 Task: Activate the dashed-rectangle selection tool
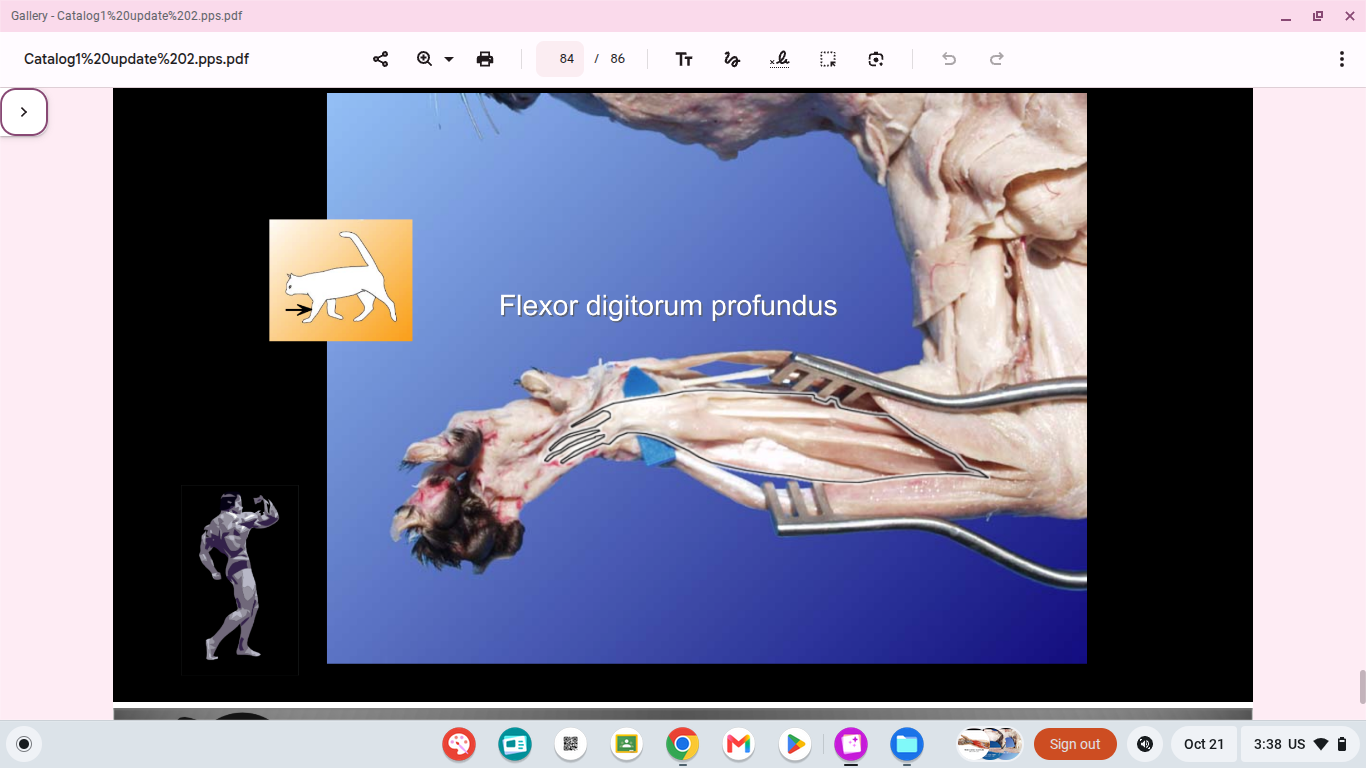(828, 59)
